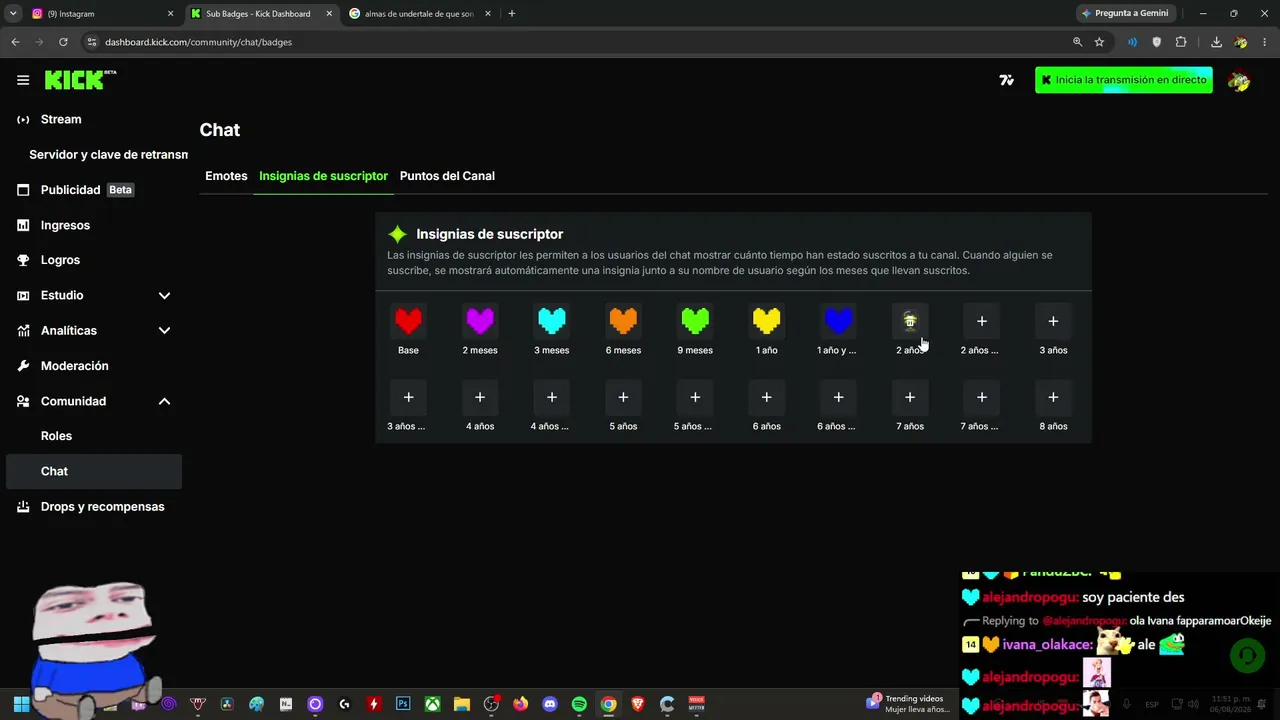
Task: Bookmark this page with the star icon
Action: [x=1099, y=42]
